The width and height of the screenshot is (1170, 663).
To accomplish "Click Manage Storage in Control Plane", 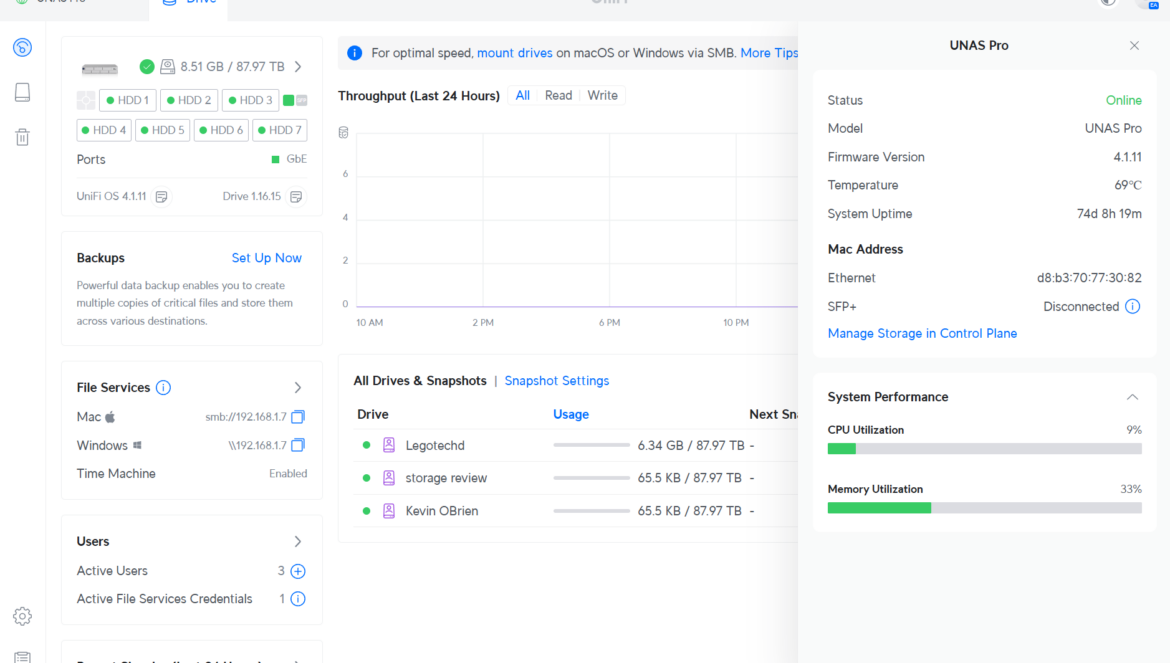I will pyautogui.click(x=922, y=333).
